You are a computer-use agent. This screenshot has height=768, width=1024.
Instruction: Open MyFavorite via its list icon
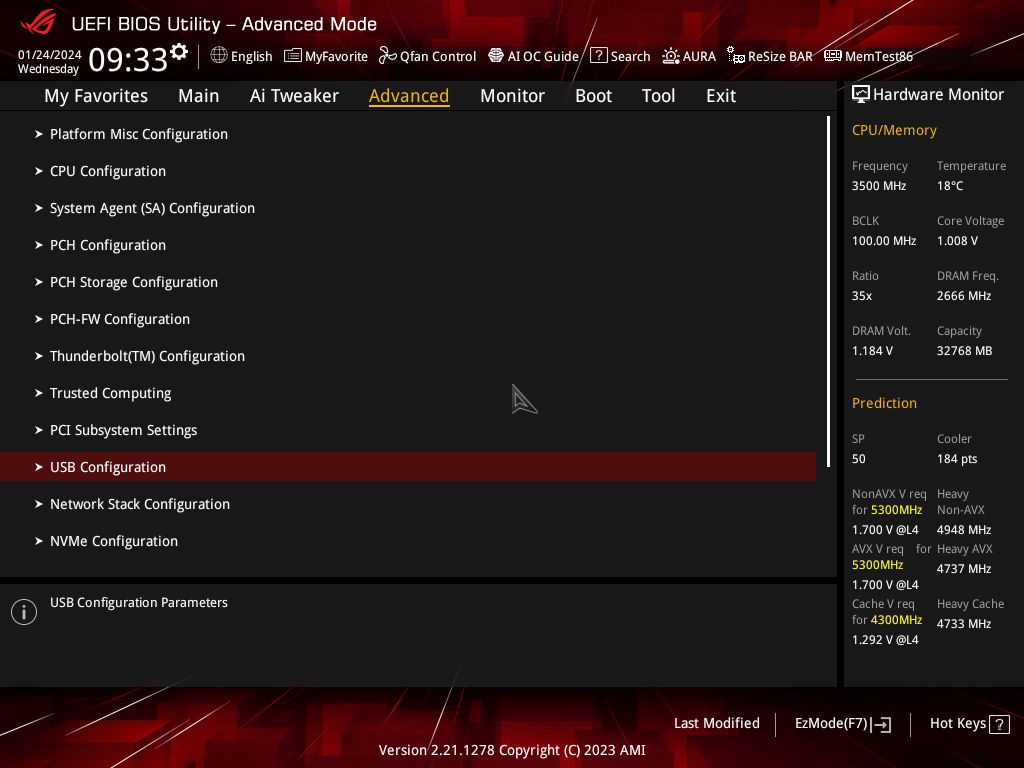[x=293, y=56]
